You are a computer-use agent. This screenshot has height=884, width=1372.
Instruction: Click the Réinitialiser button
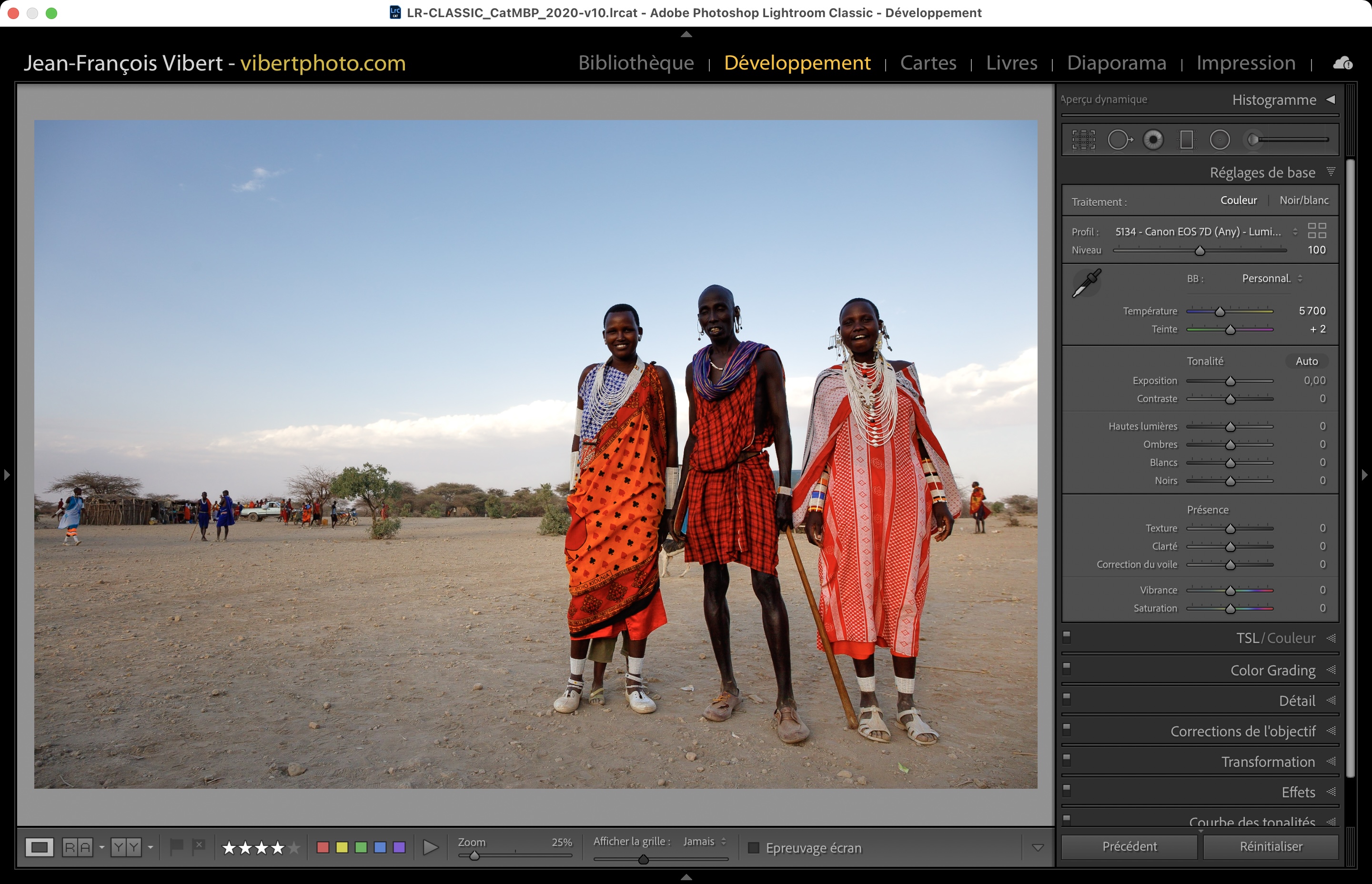(x=1271, y=846)
